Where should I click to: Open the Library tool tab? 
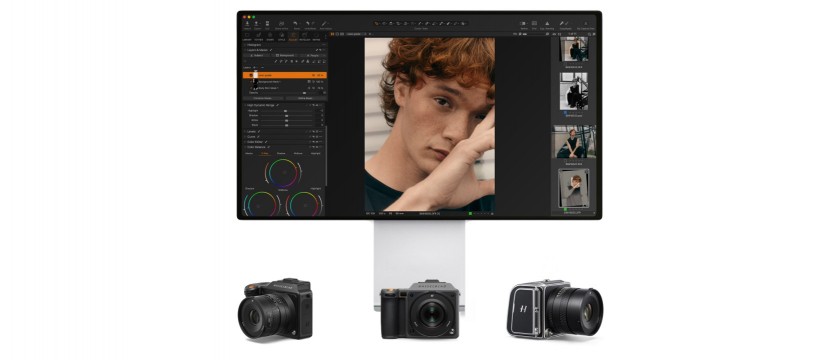pos(247,36)
